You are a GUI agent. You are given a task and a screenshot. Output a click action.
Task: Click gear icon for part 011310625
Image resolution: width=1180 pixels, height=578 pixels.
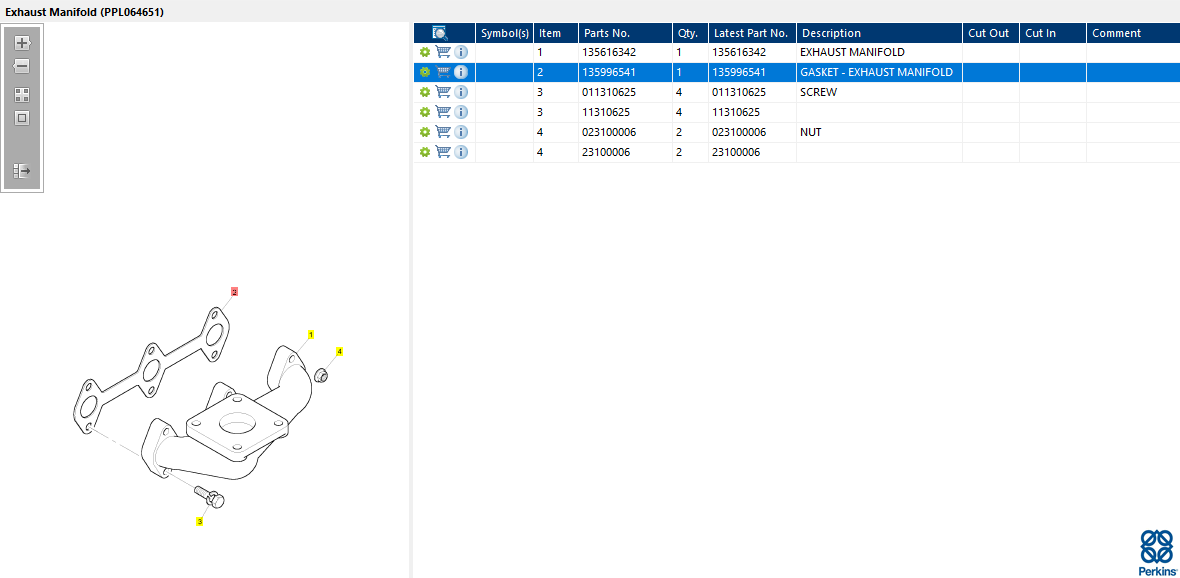(x=425, y=92)
